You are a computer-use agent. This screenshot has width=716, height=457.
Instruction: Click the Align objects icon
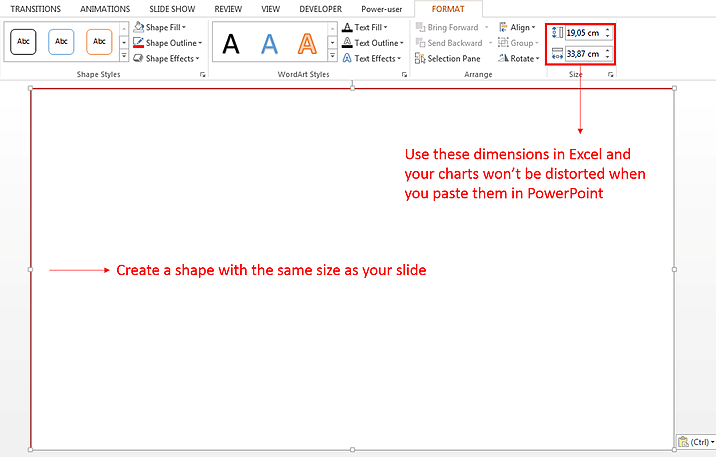(503, 27)
